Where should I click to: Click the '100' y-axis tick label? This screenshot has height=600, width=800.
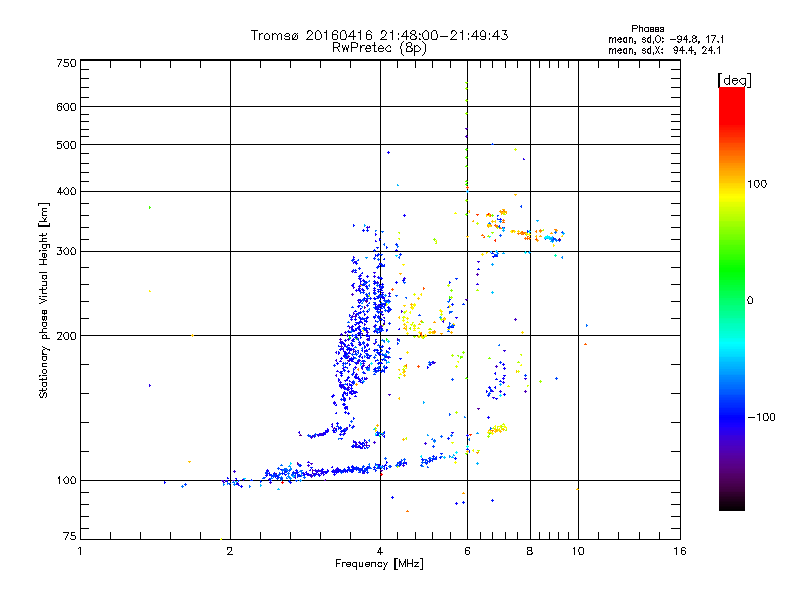click(66, 481)
